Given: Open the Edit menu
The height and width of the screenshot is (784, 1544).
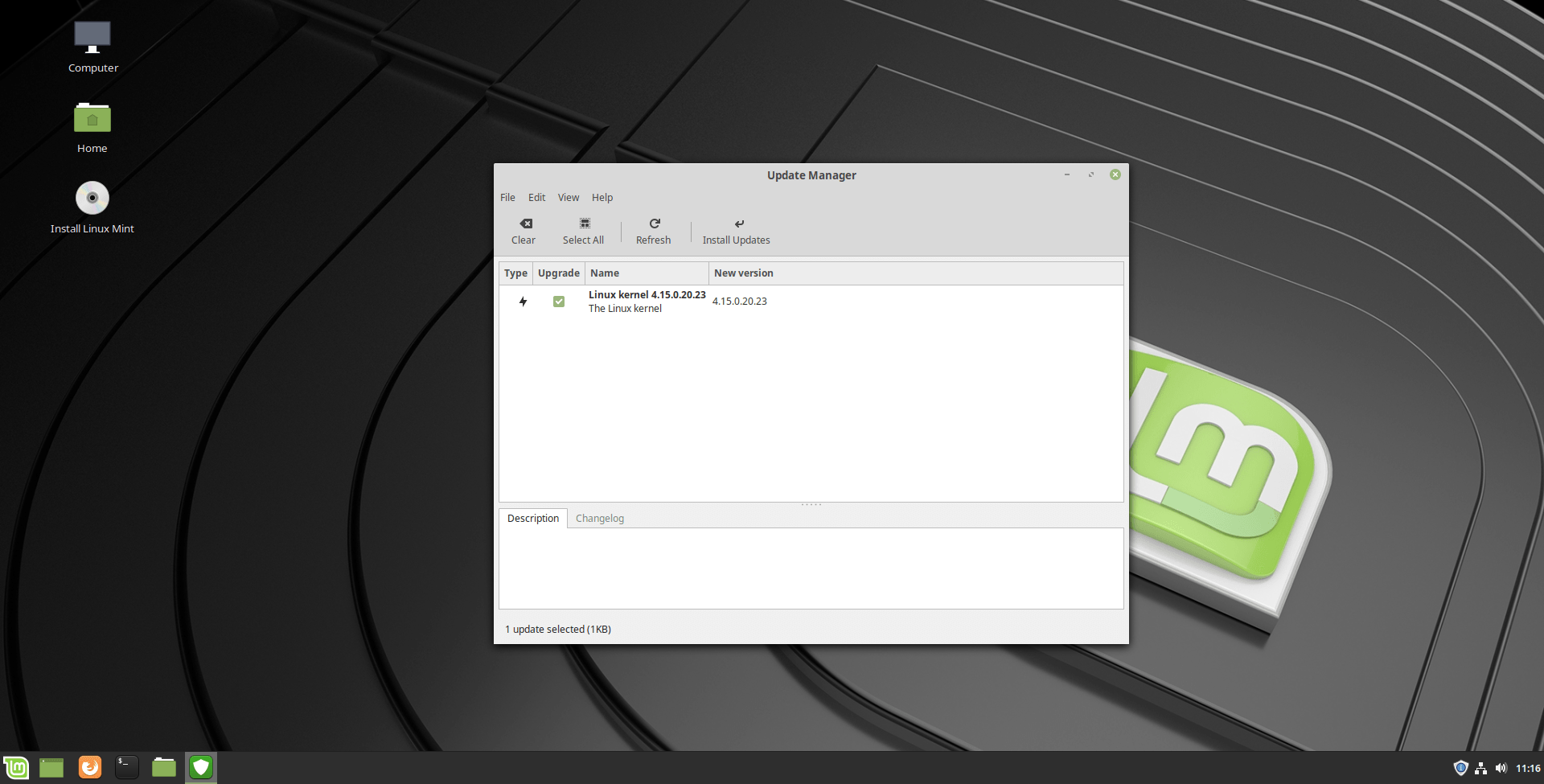Looking at the screenshot, I should 536,198.
